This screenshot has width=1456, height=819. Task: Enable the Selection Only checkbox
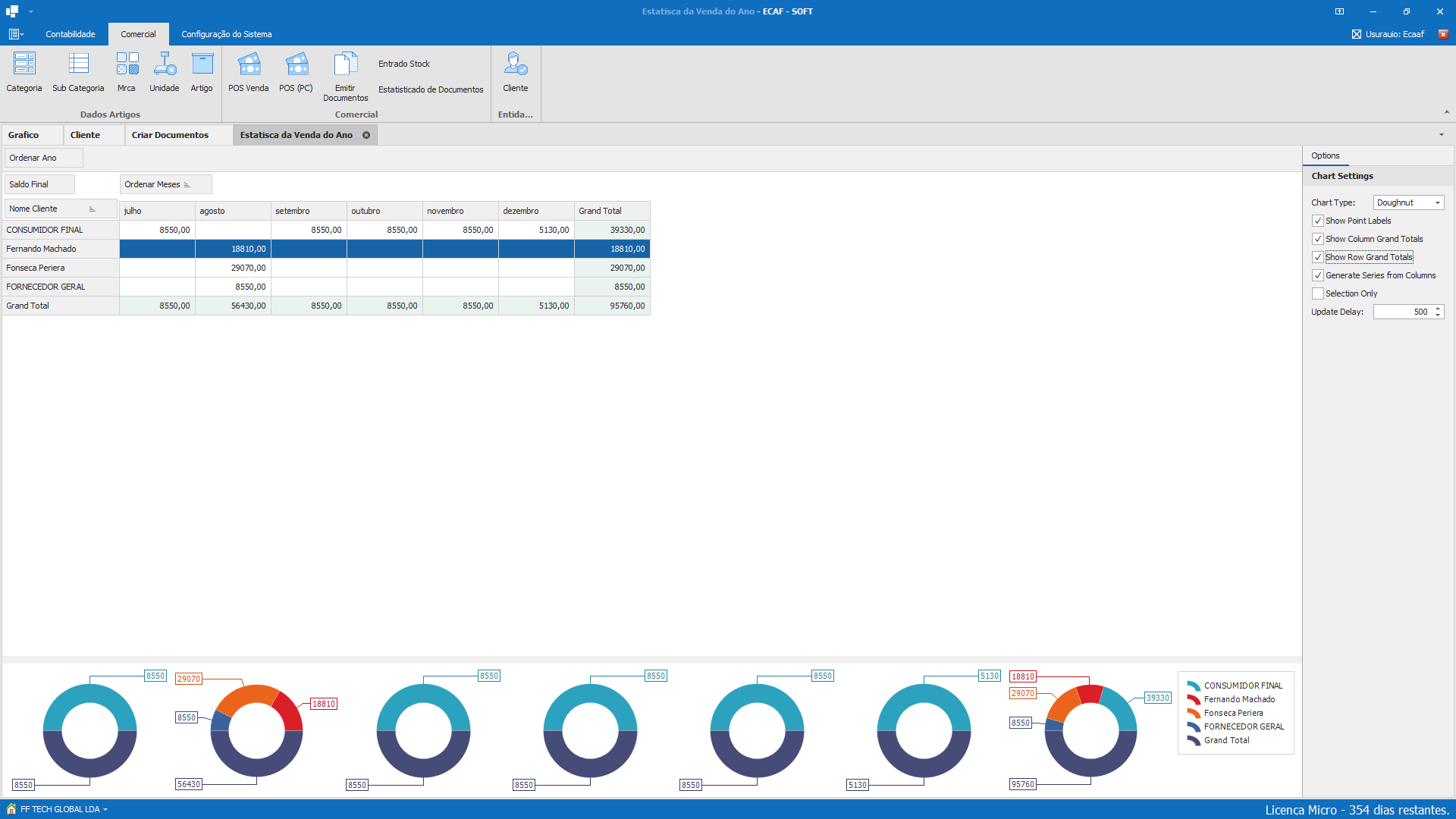(1318, 293)
